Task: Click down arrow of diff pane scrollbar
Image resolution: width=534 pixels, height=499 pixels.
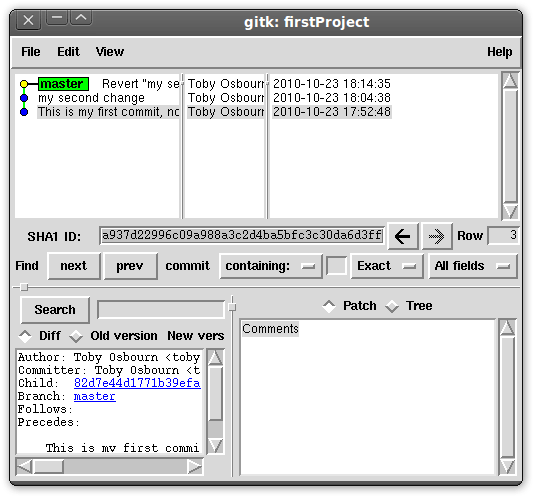Action: (x=216, y=446)
